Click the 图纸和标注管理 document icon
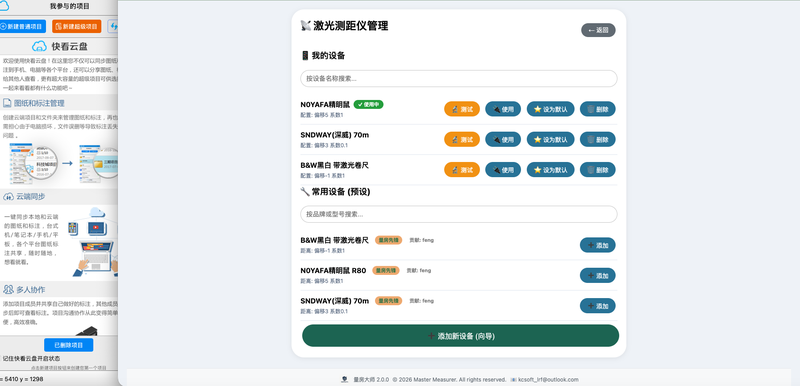800x386 pixels. [x=7, y=103]
